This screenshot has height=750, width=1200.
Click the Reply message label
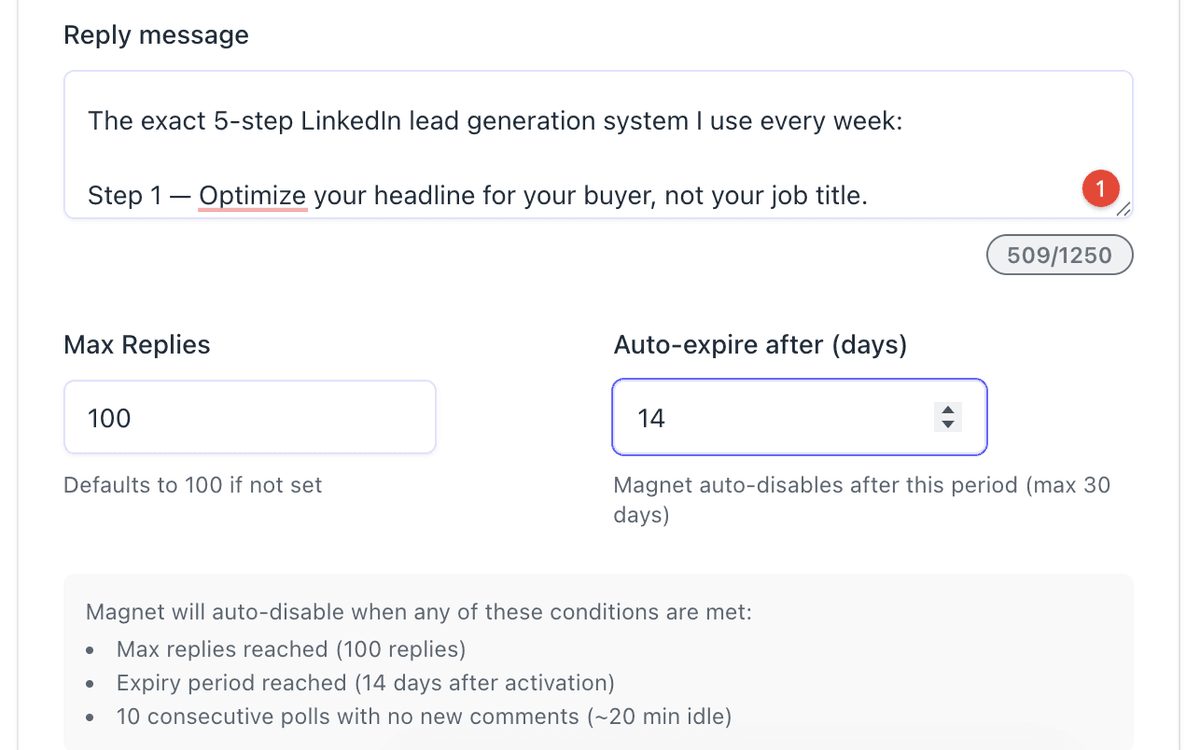coord(156,35)
